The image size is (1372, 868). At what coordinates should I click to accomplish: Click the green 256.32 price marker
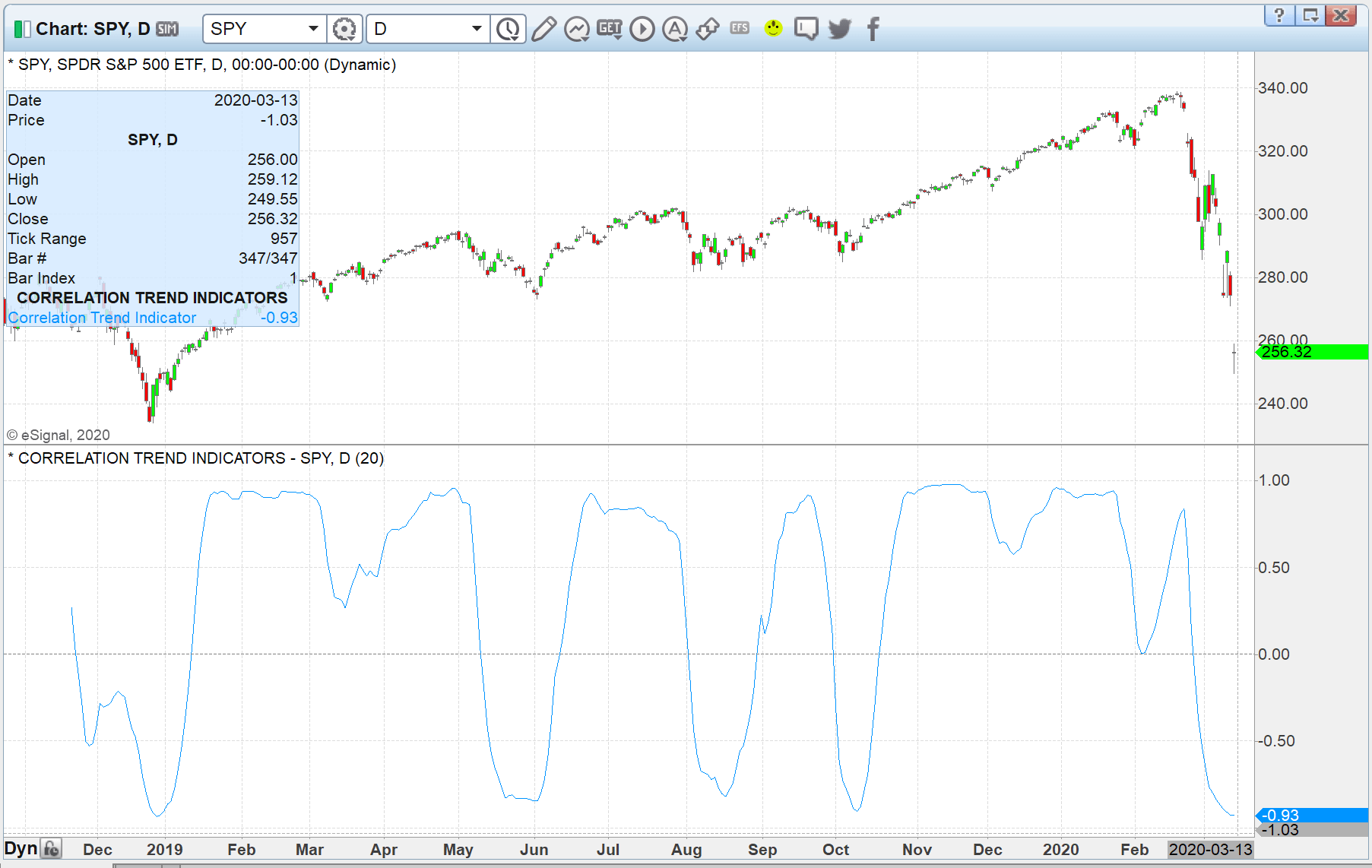coord(1312,352)
